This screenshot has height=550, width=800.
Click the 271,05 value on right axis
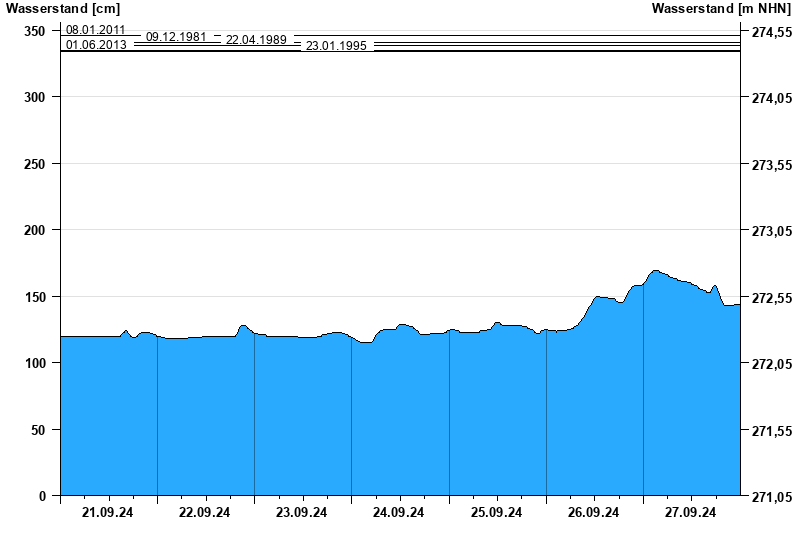(771, 497)
